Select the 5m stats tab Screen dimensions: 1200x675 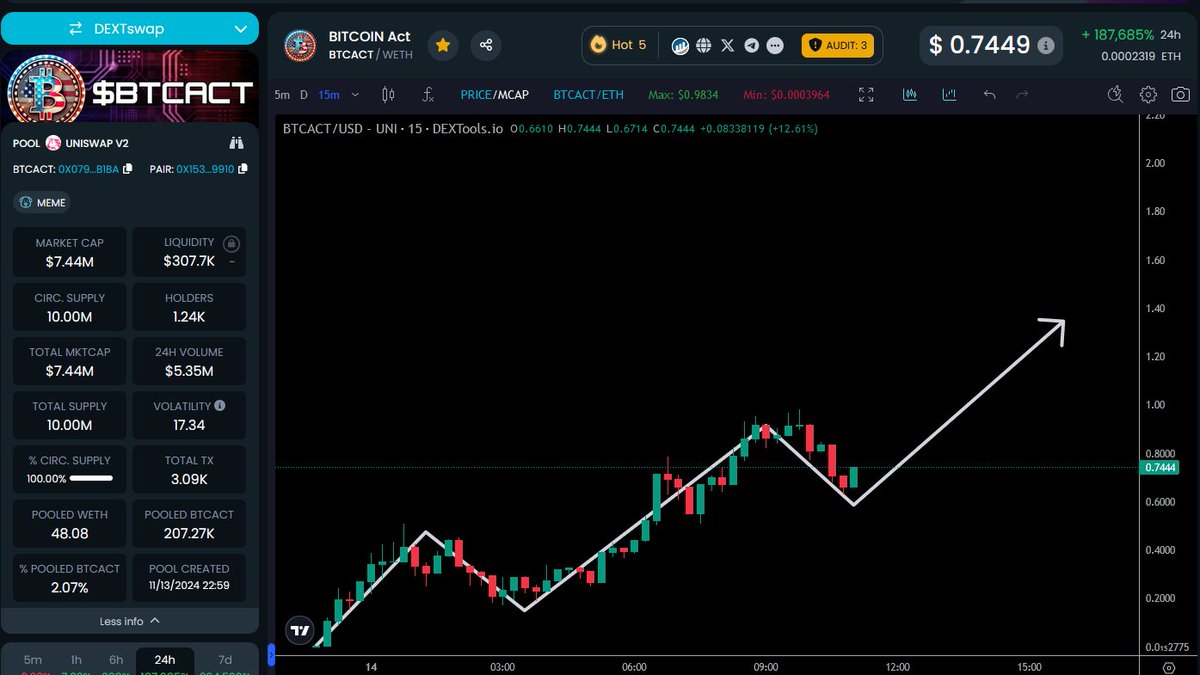pyautogui.click(x=33, y=660)
